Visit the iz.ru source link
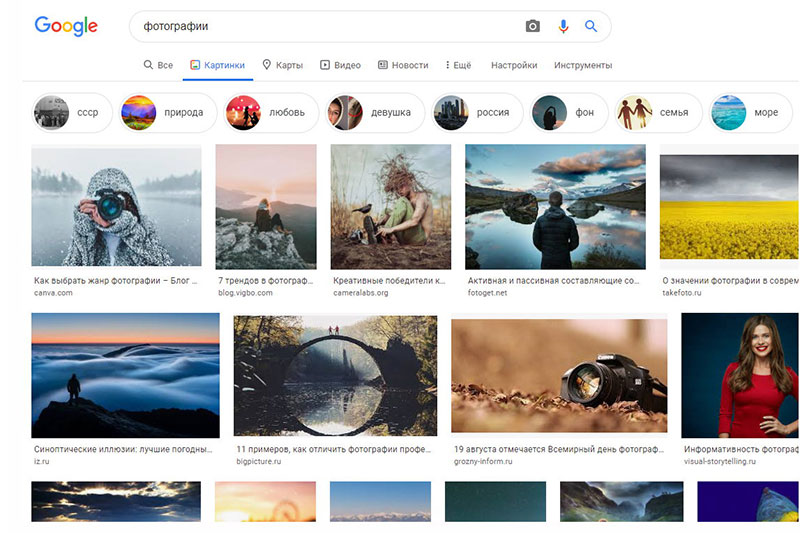Screen dimensions: 800x533 coord(41,461)
